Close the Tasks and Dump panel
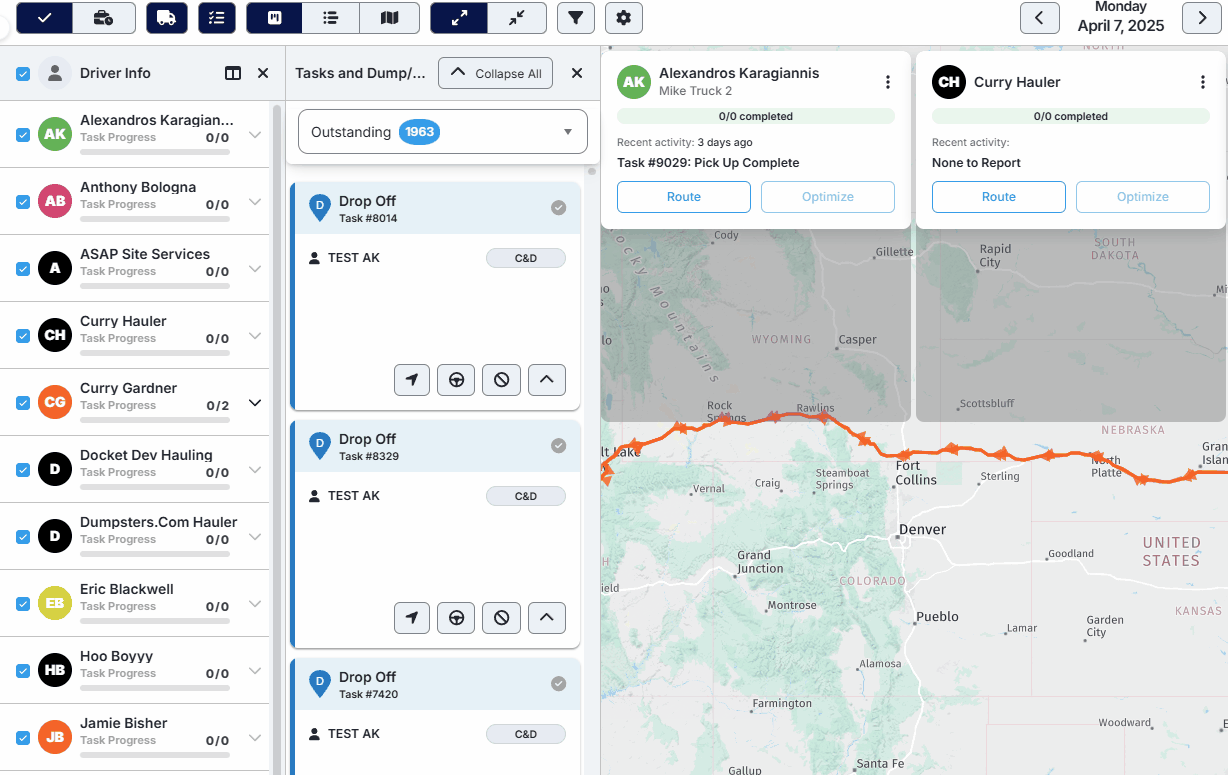Image resolution: width=1228 pixels, height=775 pixels. tap(577, 73)
